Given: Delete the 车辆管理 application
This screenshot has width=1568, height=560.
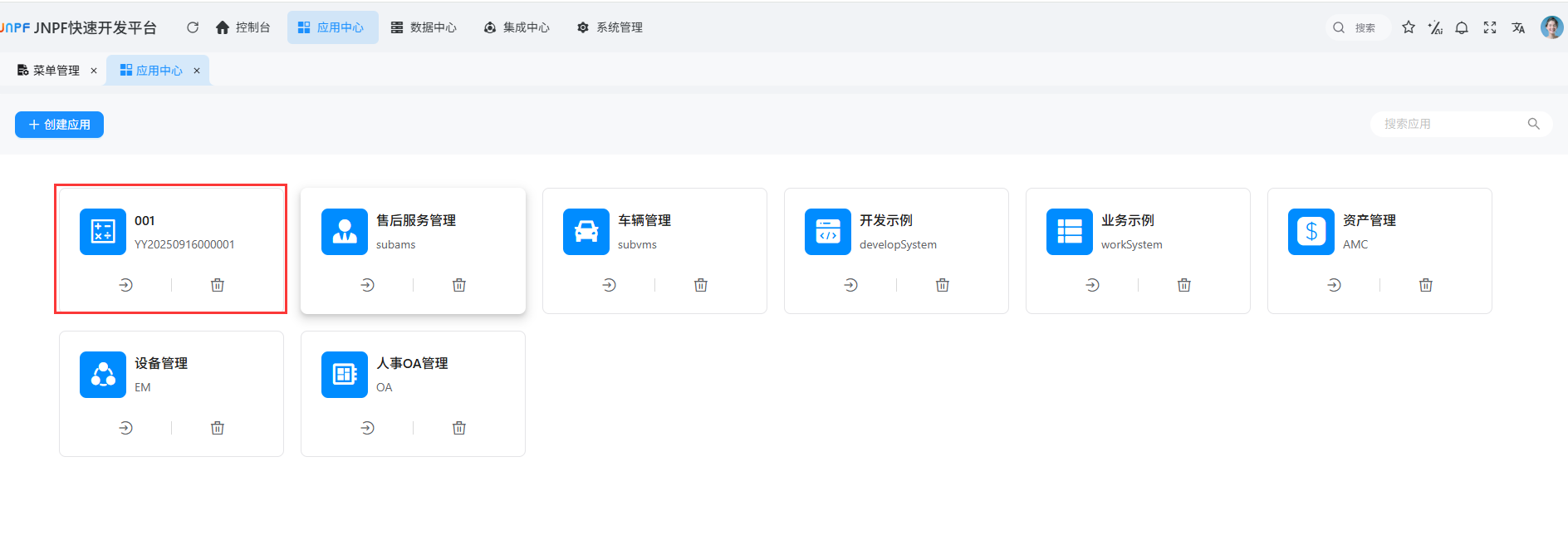Looking at the screenshot, I should (x=701, y=285).
